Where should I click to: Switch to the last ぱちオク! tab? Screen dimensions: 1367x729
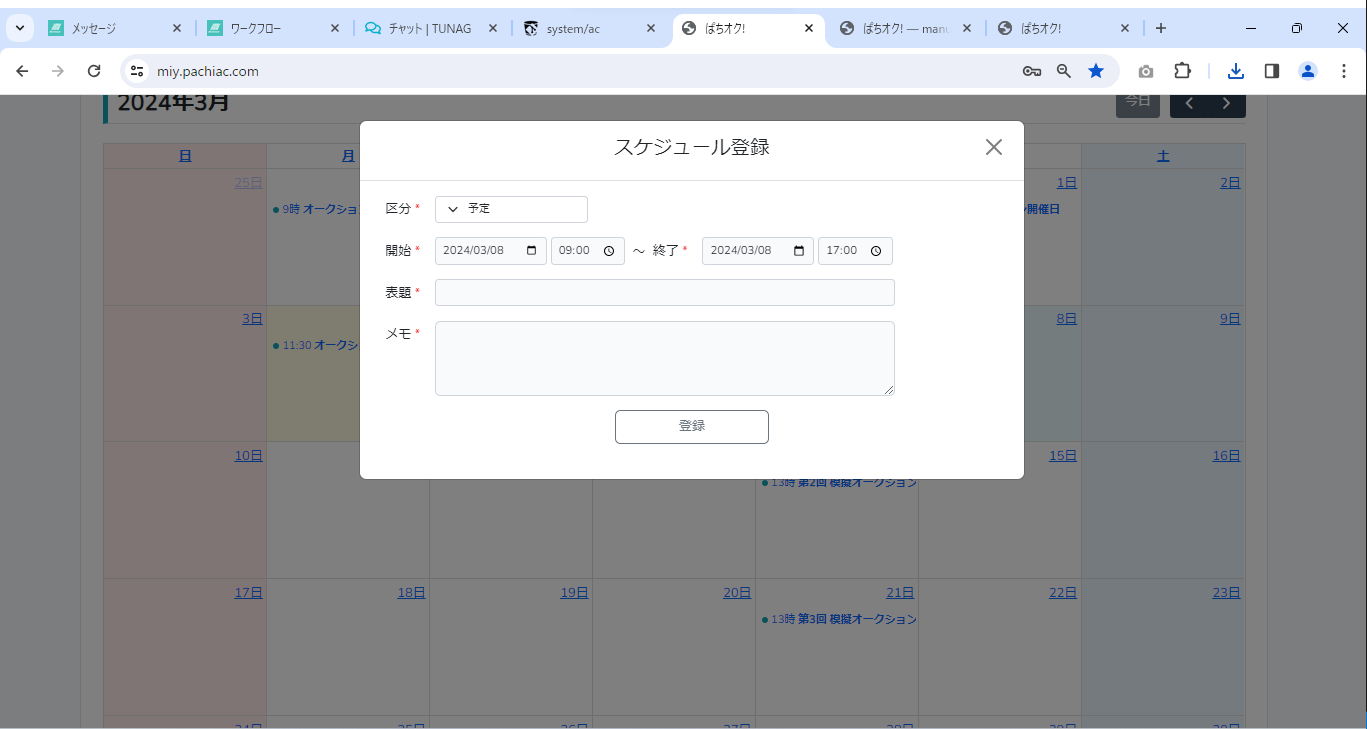1064,29
